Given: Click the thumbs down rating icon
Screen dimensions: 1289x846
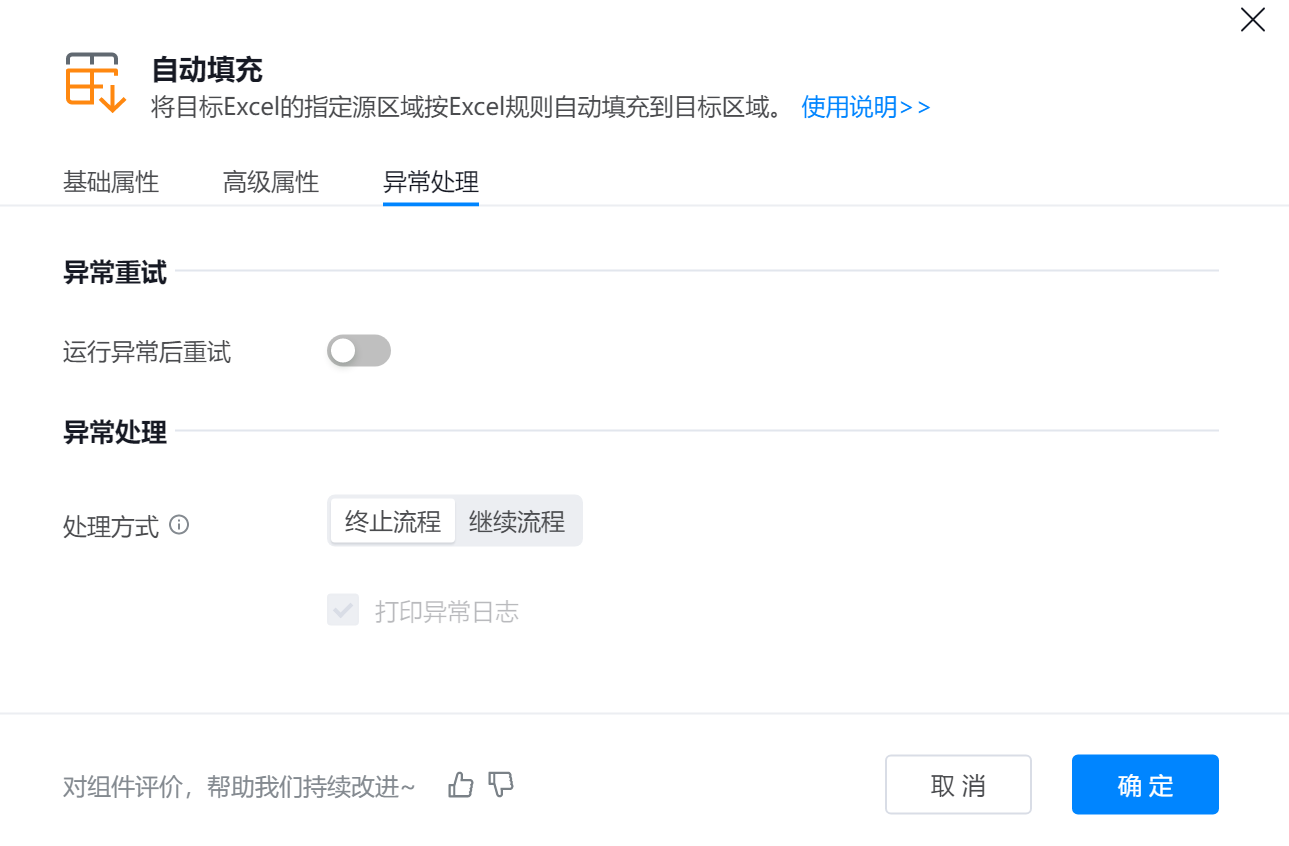Looking at the screenshot, I should [x=501, y=785].
